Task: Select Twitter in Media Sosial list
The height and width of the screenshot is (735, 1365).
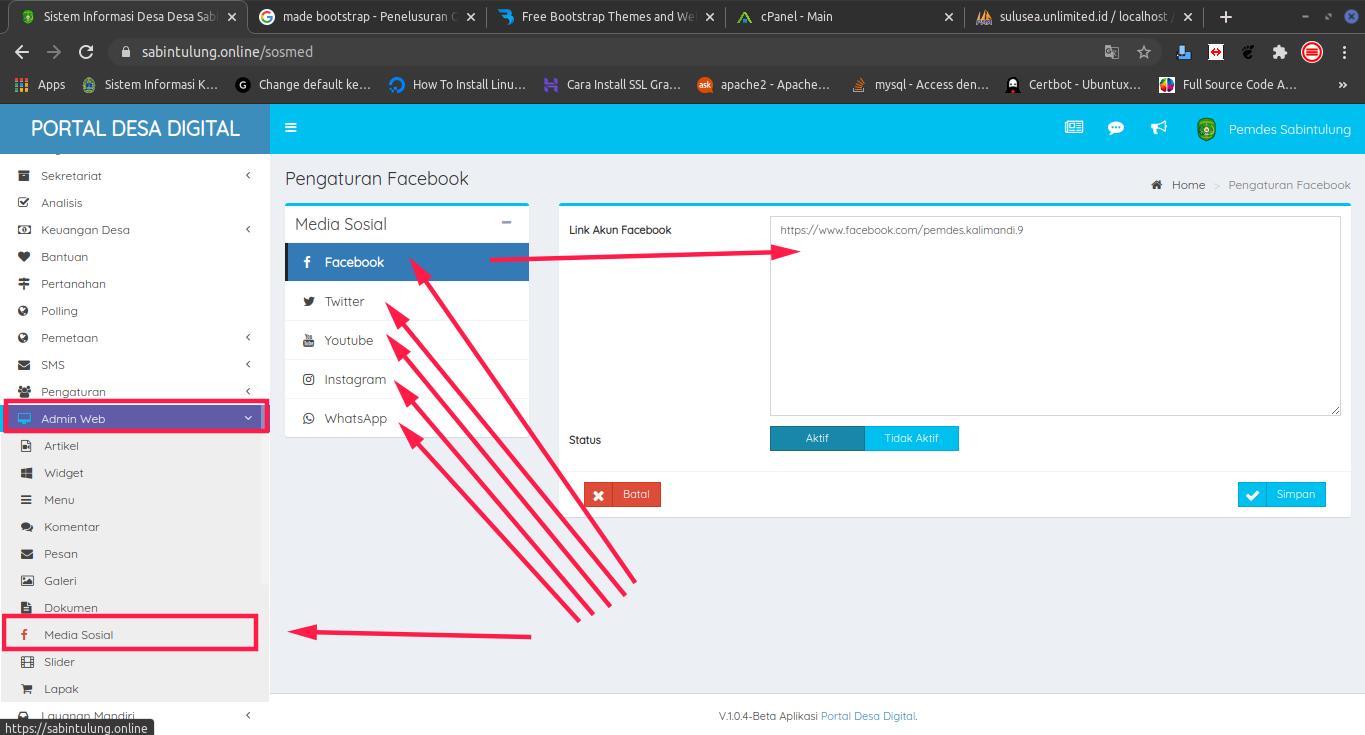Action: 344,301
